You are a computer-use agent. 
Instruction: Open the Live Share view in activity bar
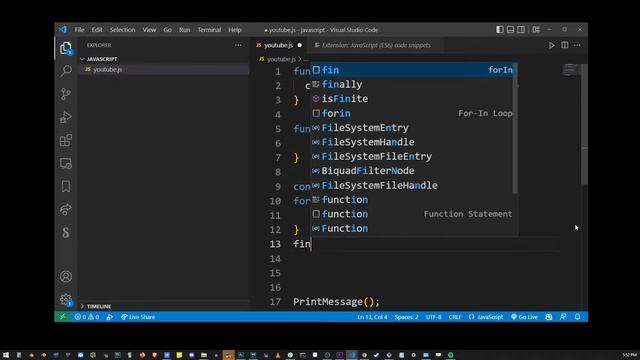pyautogui.click(x=66, y=209)
